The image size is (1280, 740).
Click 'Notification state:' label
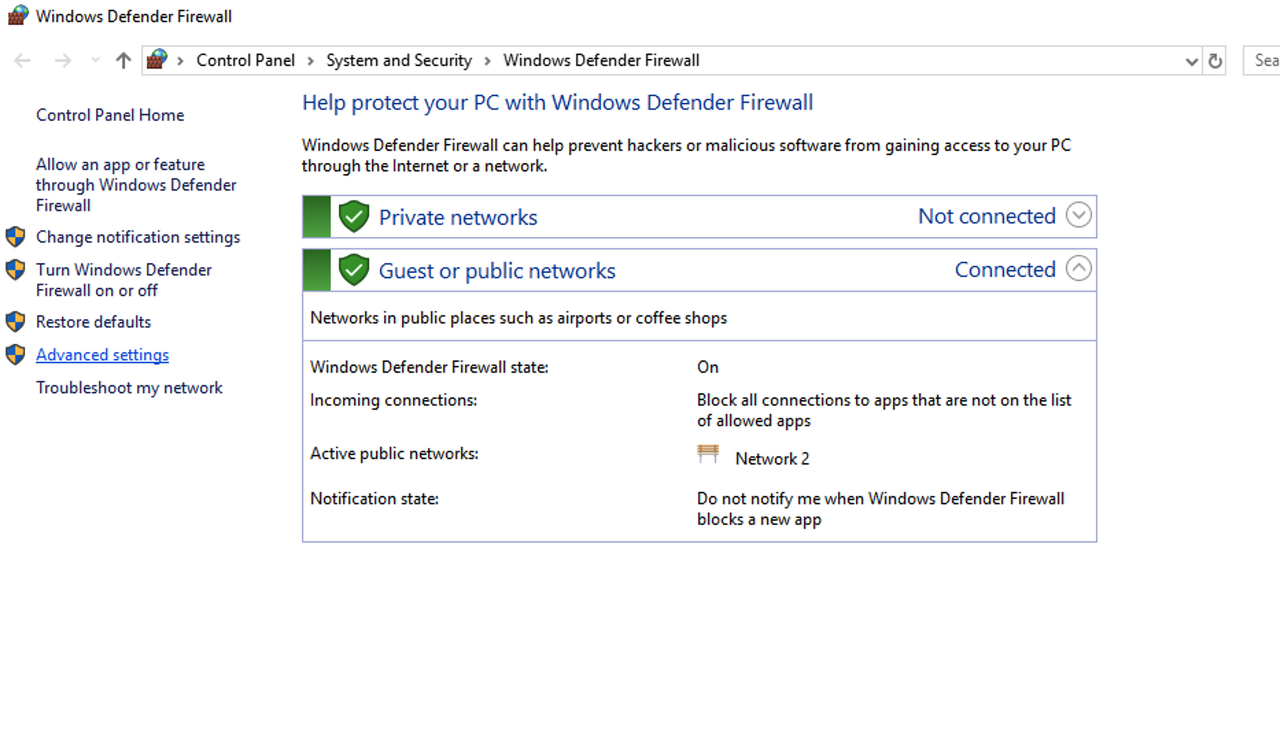coord(374,498)
